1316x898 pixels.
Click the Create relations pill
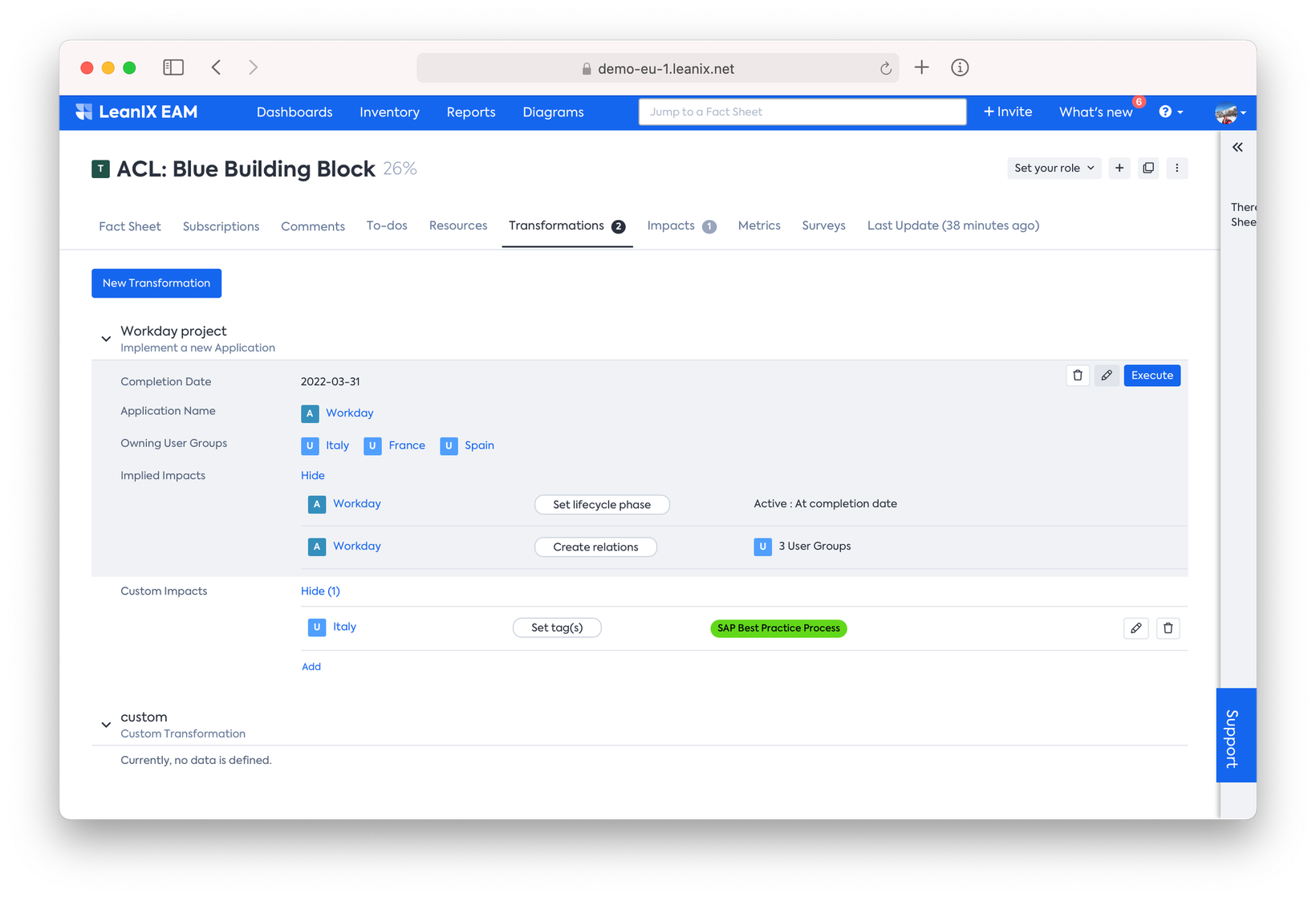point(595,547)
